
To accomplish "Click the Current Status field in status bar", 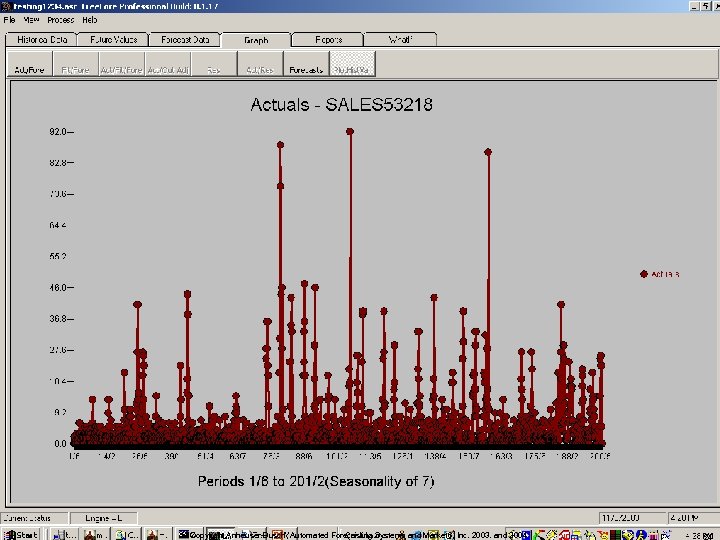I will tap(34, 518).
